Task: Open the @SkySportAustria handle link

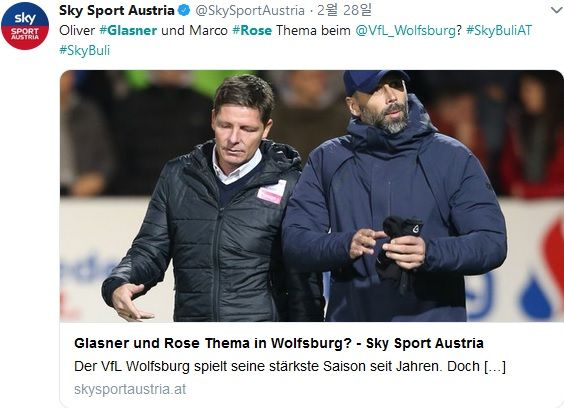Action: (250, 10)
